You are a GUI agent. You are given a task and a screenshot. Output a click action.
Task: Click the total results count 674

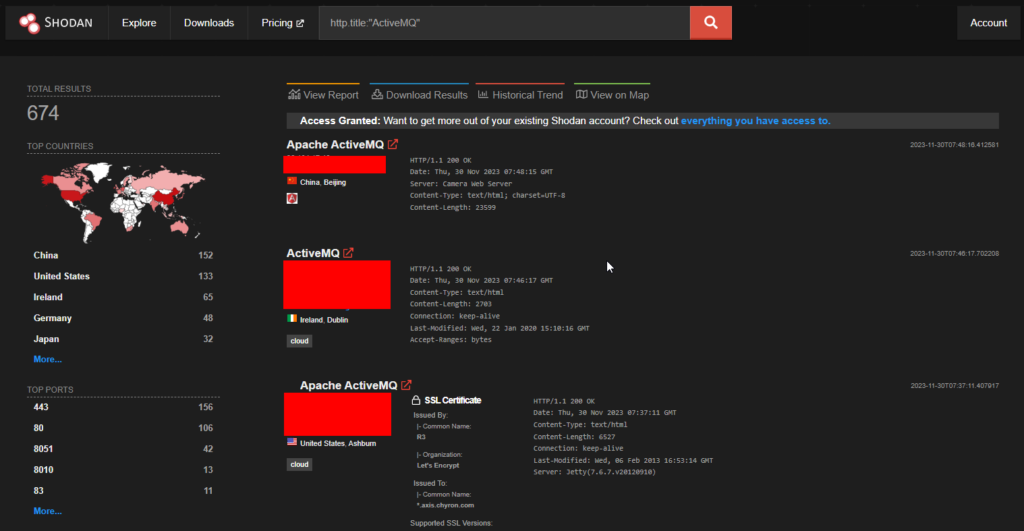(43, 113)
